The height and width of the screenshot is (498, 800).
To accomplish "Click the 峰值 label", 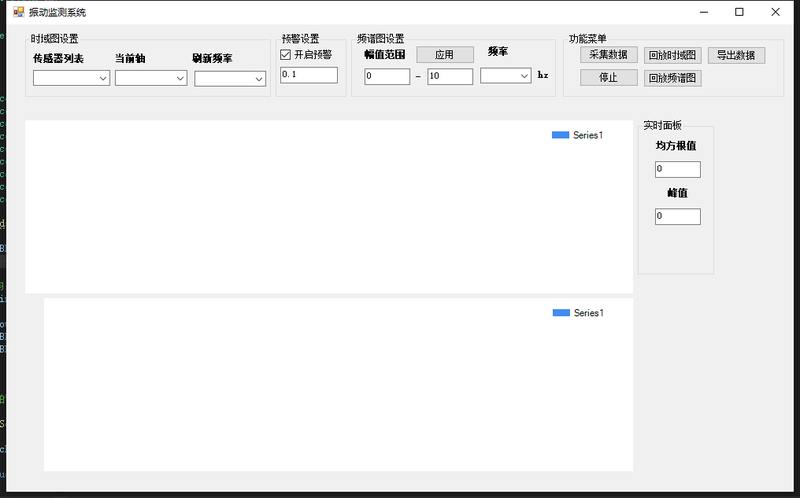I will [678, 193].
